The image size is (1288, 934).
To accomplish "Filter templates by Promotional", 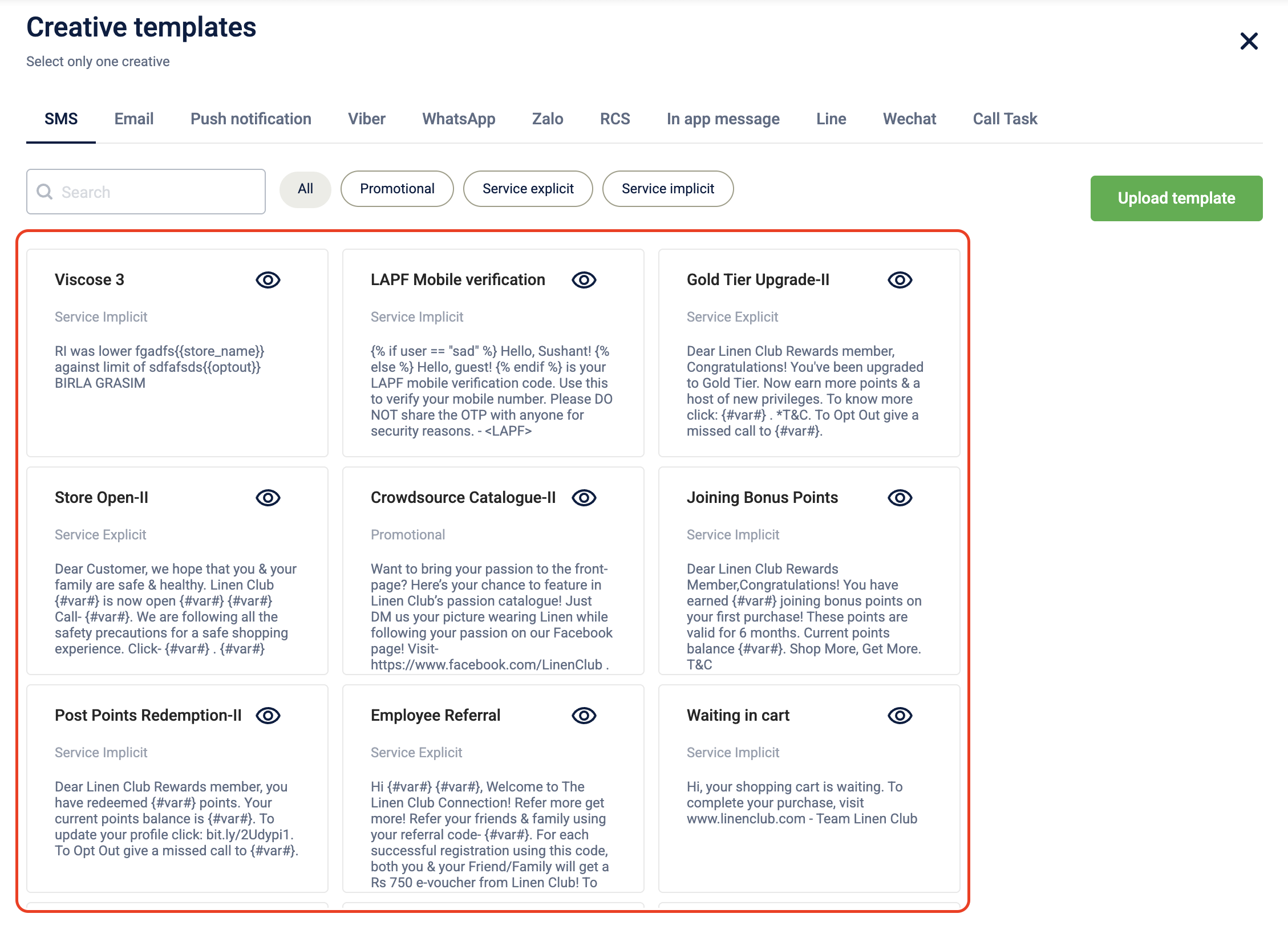I will click(397, 189).
